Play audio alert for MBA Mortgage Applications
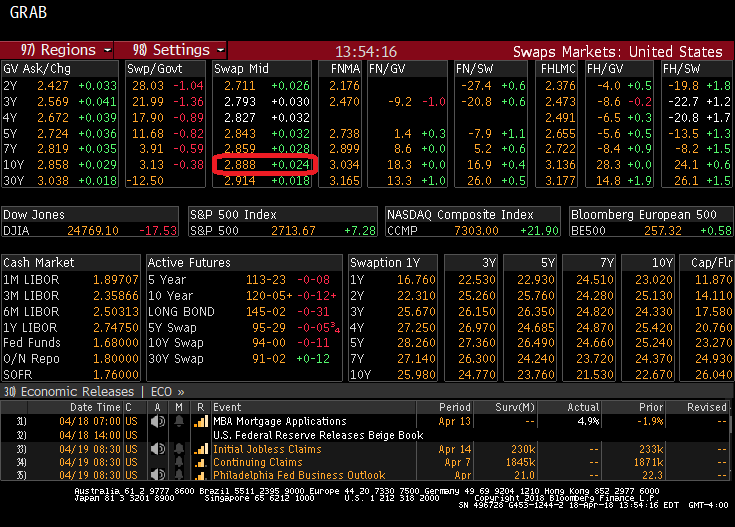735x527 pixels. (158, 422)
